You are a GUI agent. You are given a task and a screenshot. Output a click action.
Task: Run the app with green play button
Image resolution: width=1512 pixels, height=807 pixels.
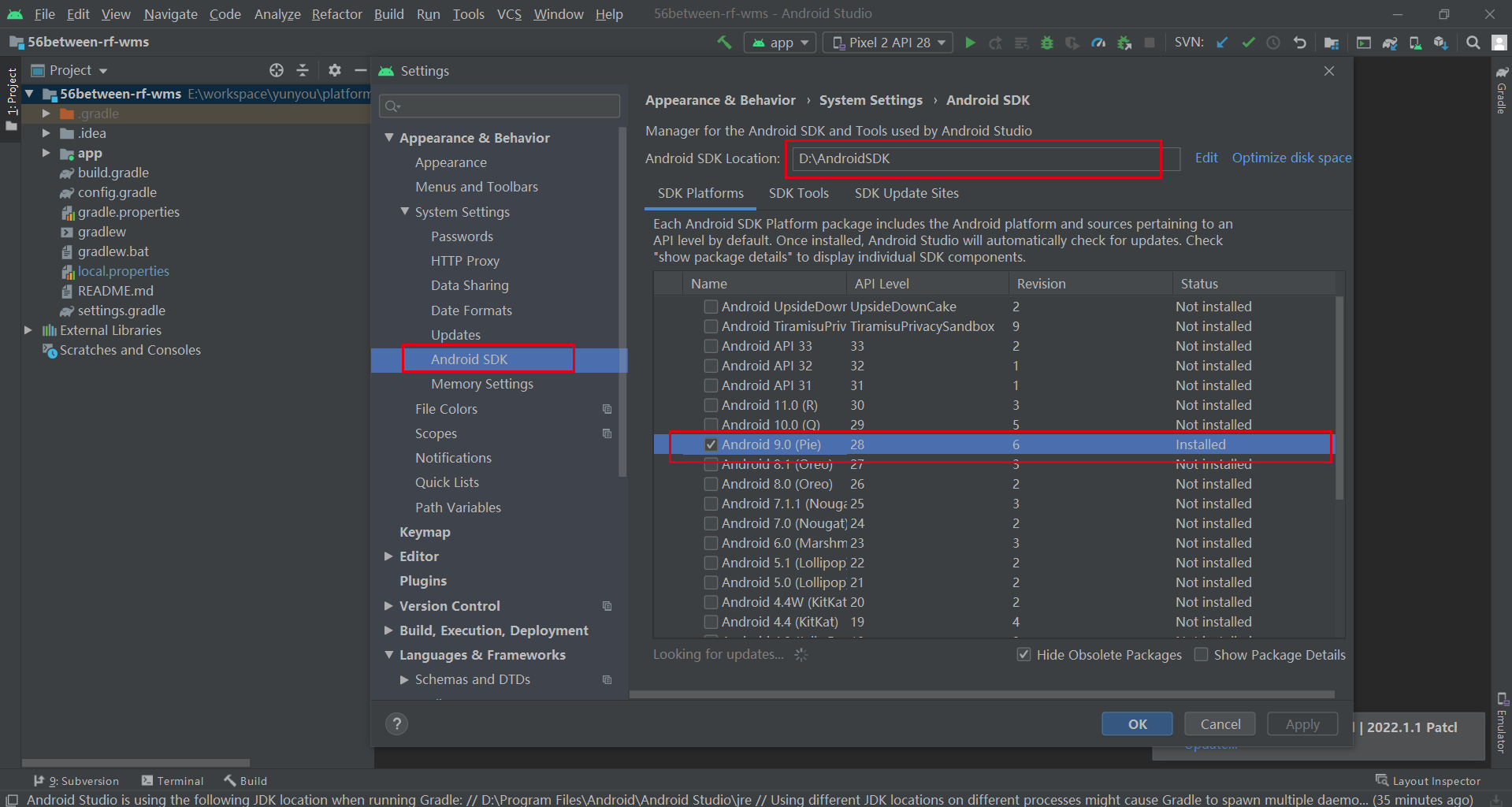(970, 43)
